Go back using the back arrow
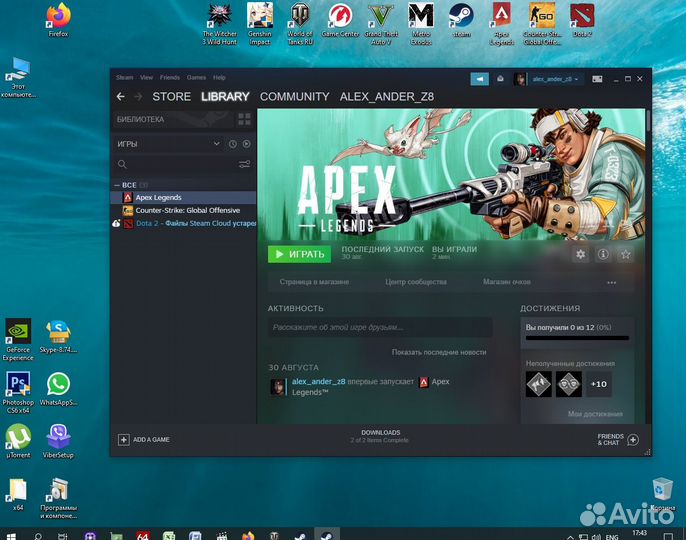 coord(121,97)
